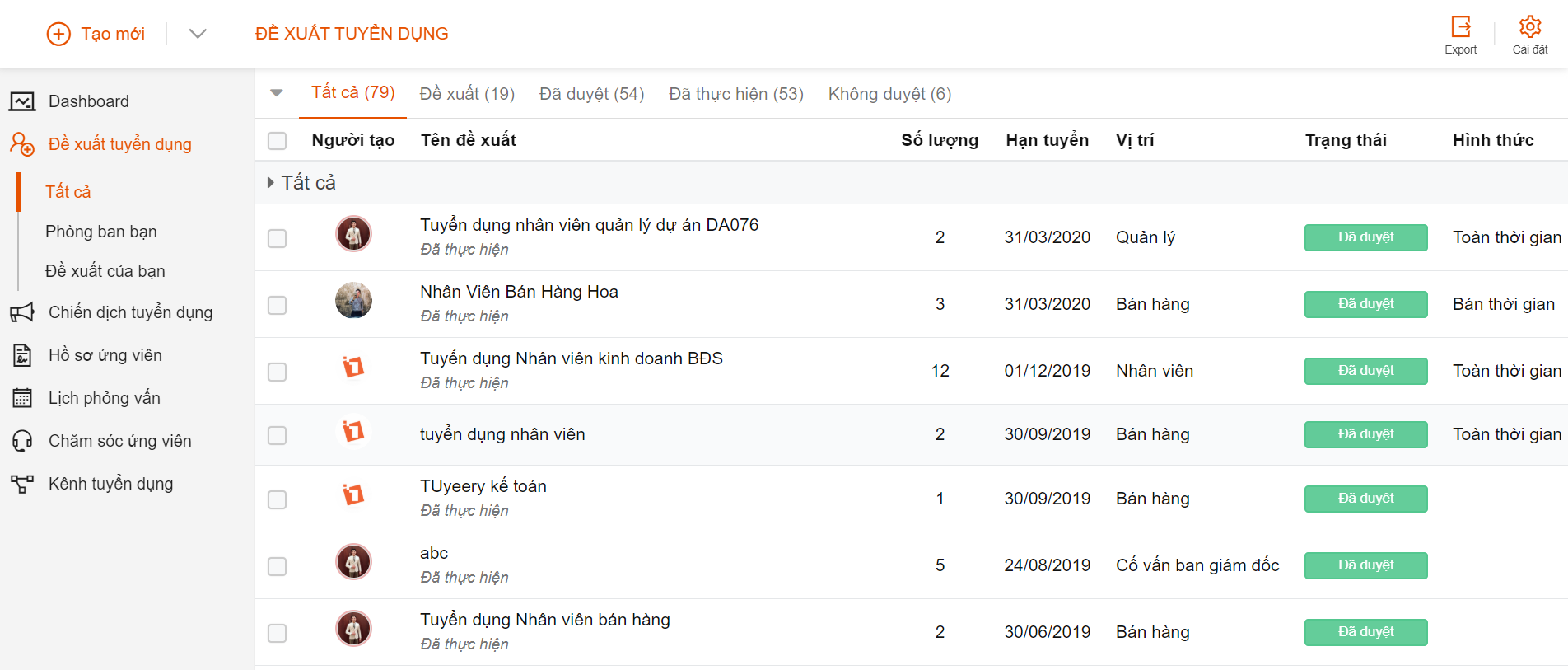Toggle the select-all checkbox in table header
The width and height of the screenshot is (1568, 670).
(x=278, y=141)
